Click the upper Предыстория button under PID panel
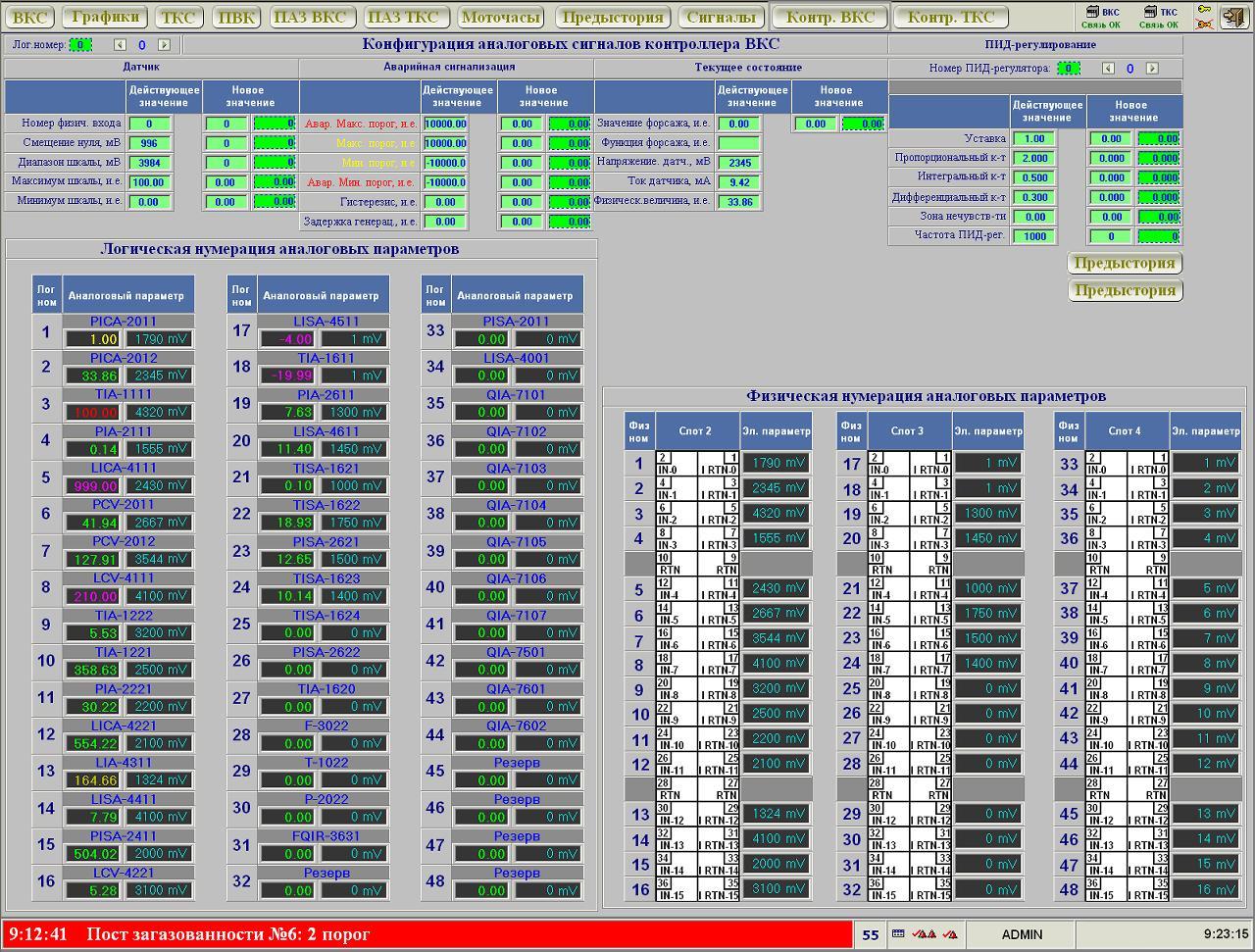 (1125, 263)
